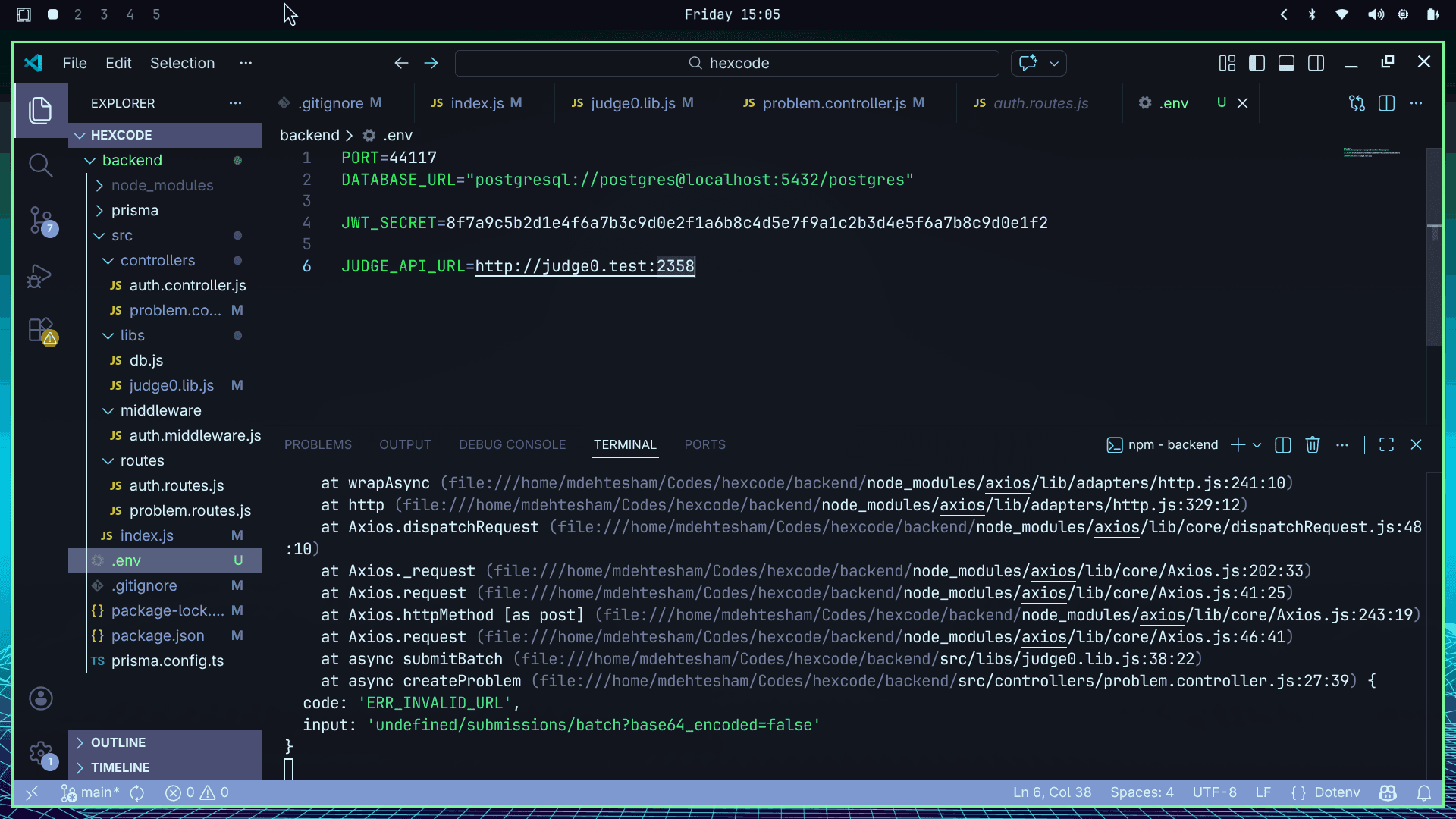Click the main* git branch indicator
The width and height of the screenshot is (1456, 819).
tap(91, 792)
